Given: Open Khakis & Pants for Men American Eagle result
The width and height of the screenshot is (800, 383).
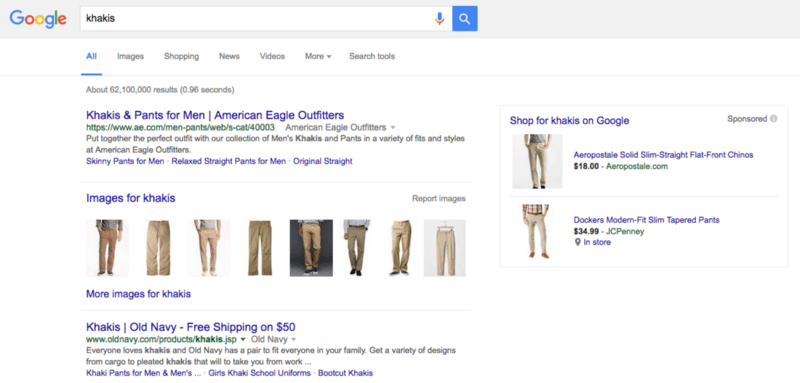Looking at the screenshot, I should pos(215,115).
